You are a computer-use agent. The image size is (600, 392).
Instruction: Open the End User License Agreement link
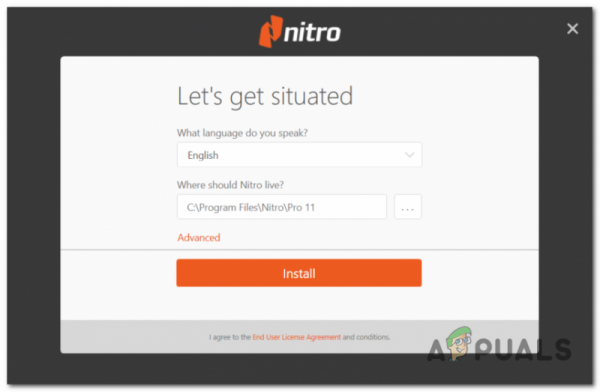coord(296,337)
